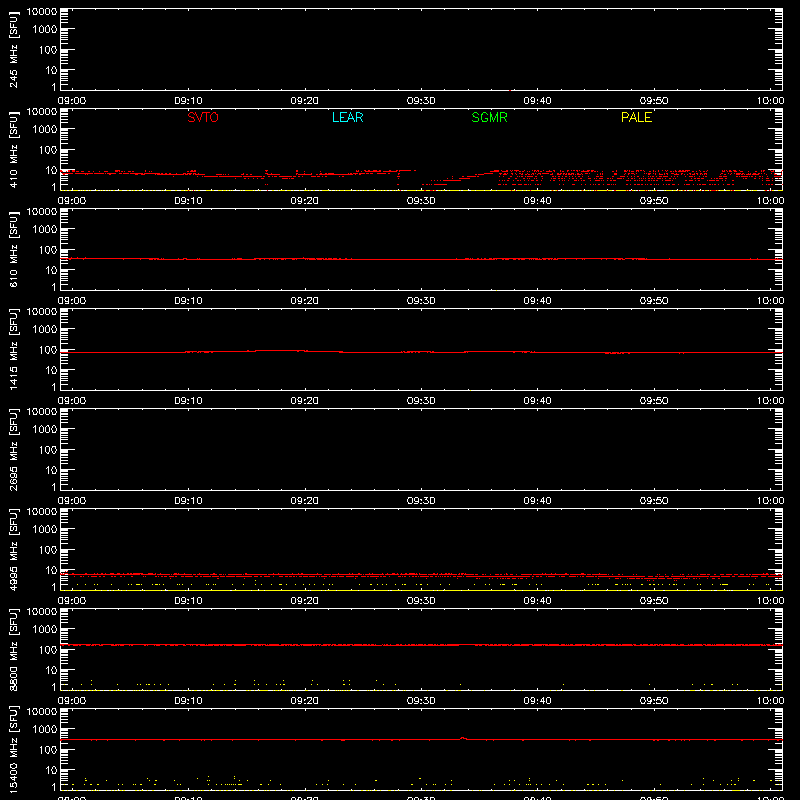Select the 410 MHz [SFU] axis title
Screen dimensions: 800x800
[x=13, y=149]
